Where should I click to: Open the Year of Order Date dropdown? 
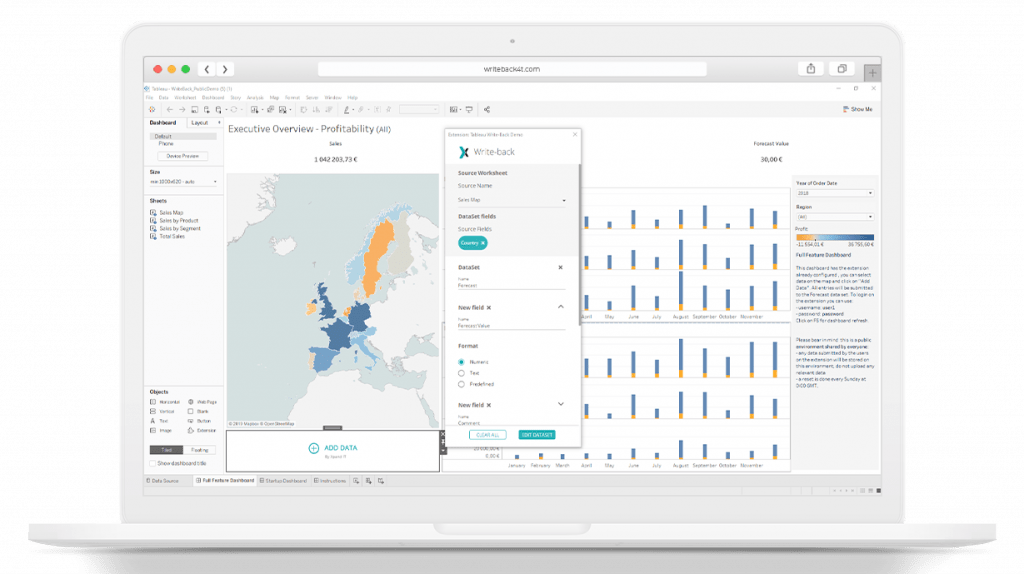click(x=835, y=193)
